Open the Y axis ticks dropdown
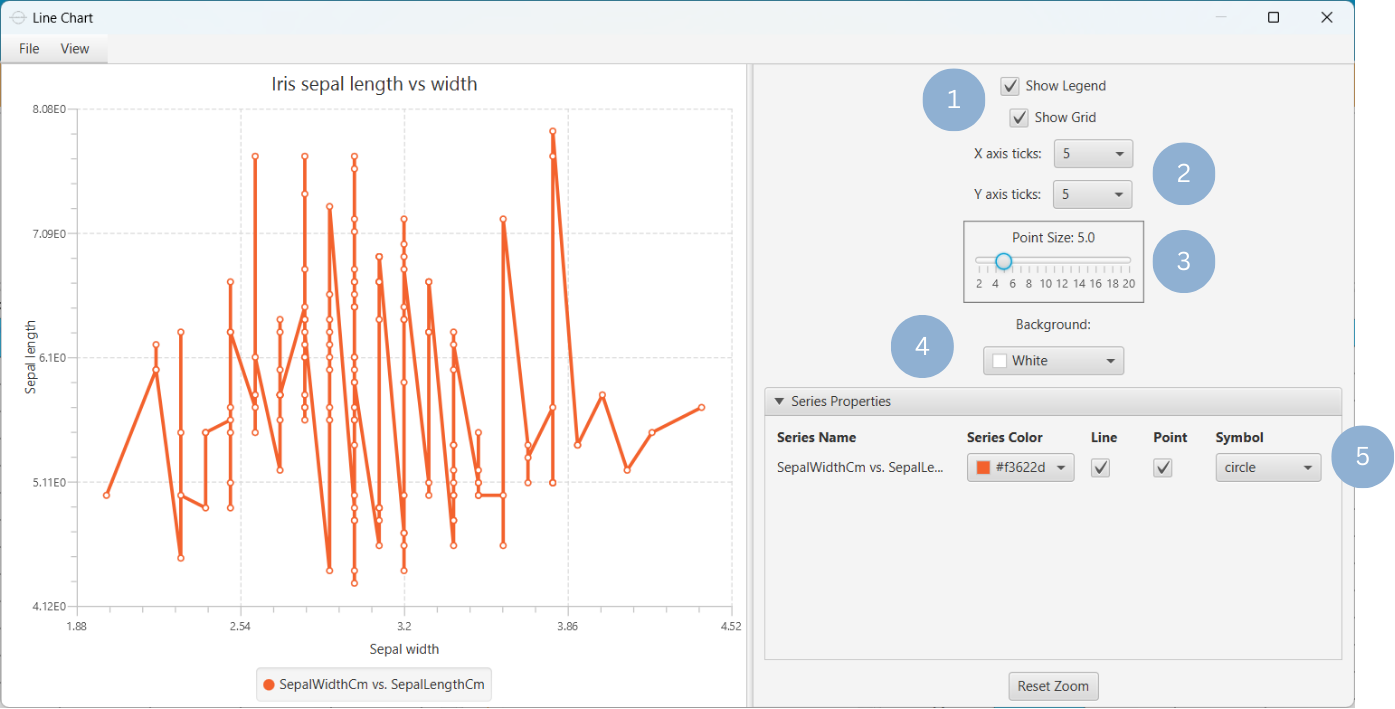This screenshot has width=1395, height=709. point(1093,194)
